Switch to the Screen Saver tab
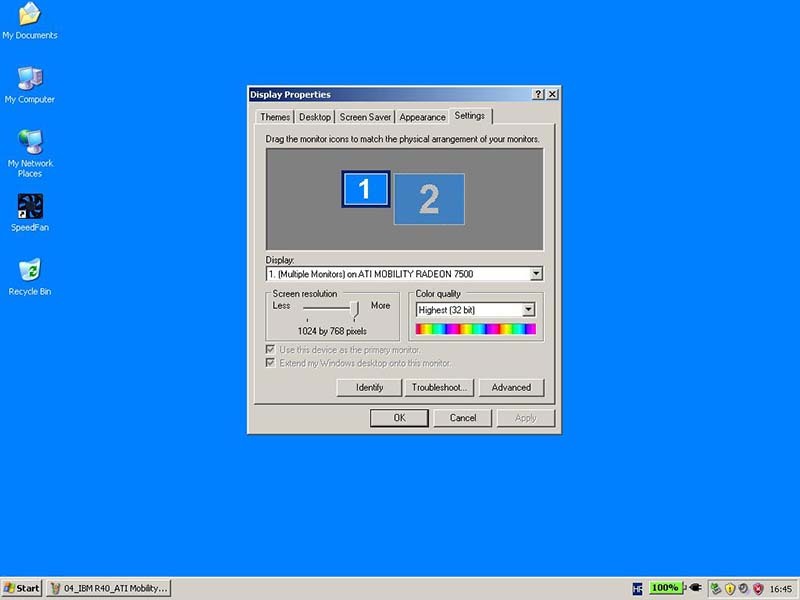Viewport: 800px width, 600px height. coord(365,117)
